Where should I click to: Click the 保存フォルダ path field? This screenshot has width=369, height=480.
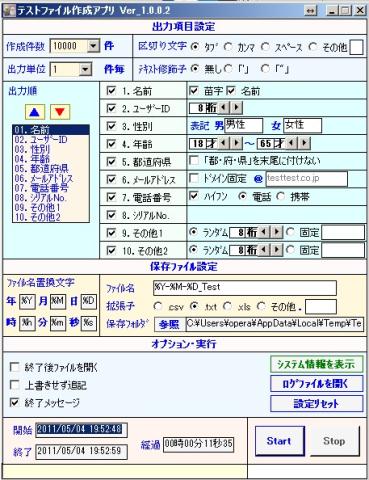point(275,324)
